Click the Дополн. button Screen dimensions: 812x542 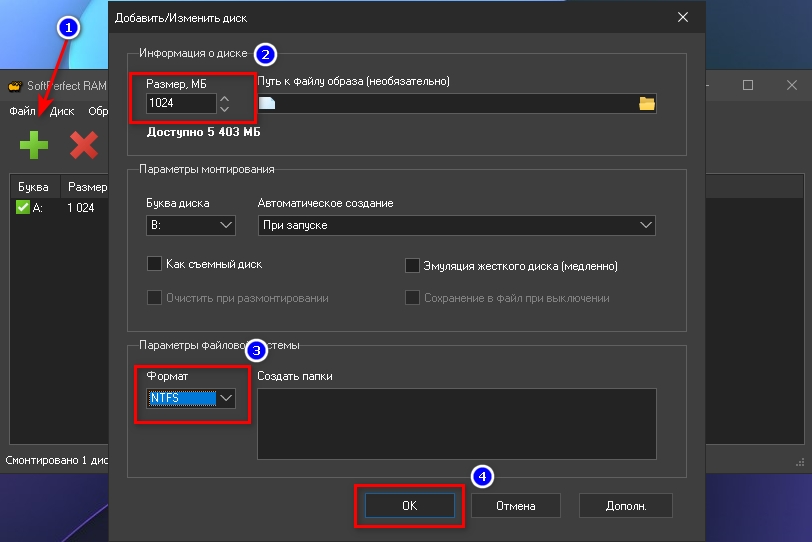pos(626,506)
